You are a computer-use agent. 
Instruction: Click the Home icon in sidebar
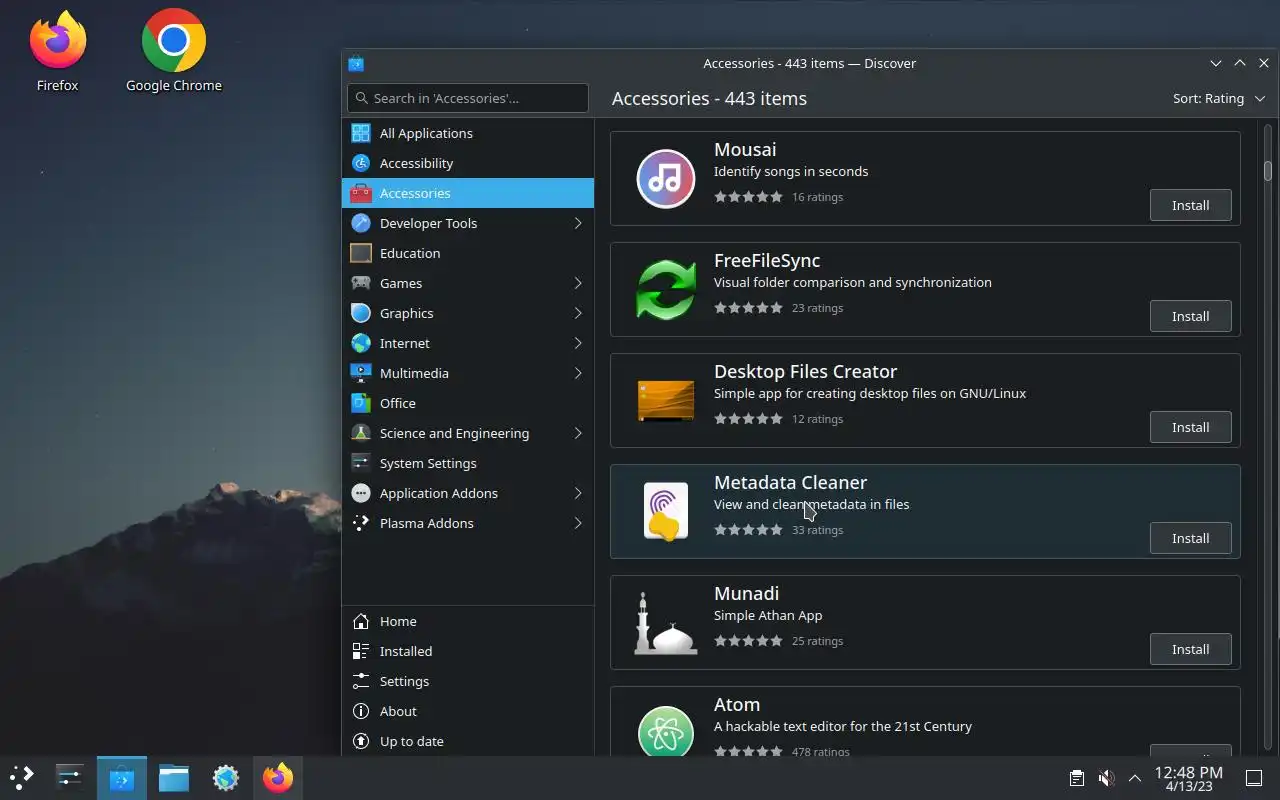point(361,621)
